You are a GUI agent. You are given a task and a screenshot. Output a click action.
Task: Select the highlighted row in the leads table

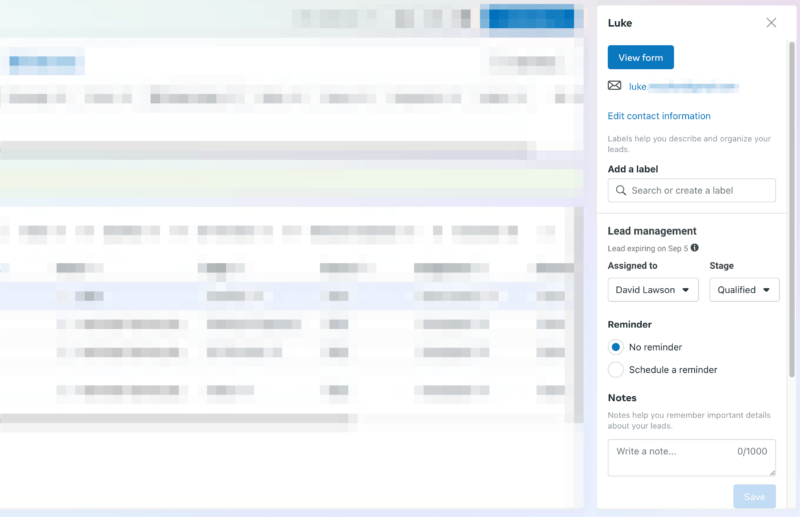pyautogui.click(x=290, y=296)
